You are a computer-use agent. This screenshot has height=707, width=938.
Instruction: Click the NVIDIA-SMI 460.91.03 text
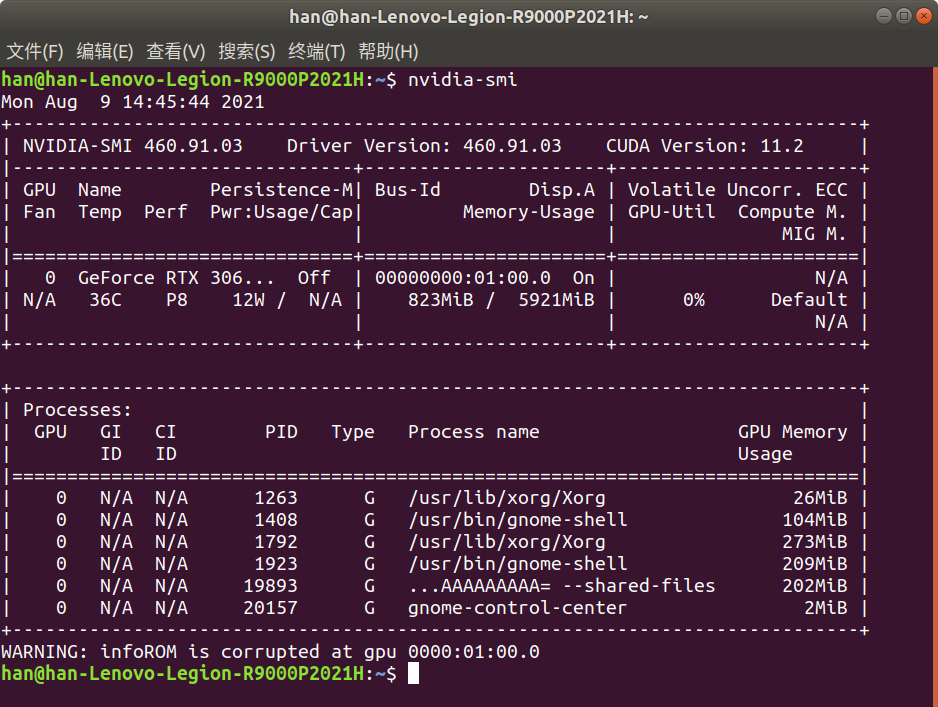133,146
